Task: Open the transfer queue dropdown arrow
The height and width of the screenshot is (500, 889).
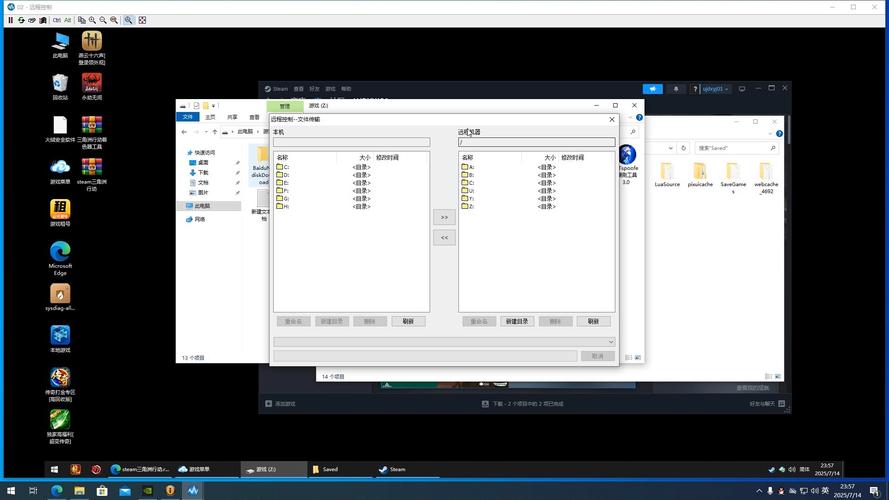Action: coord(611,342)
